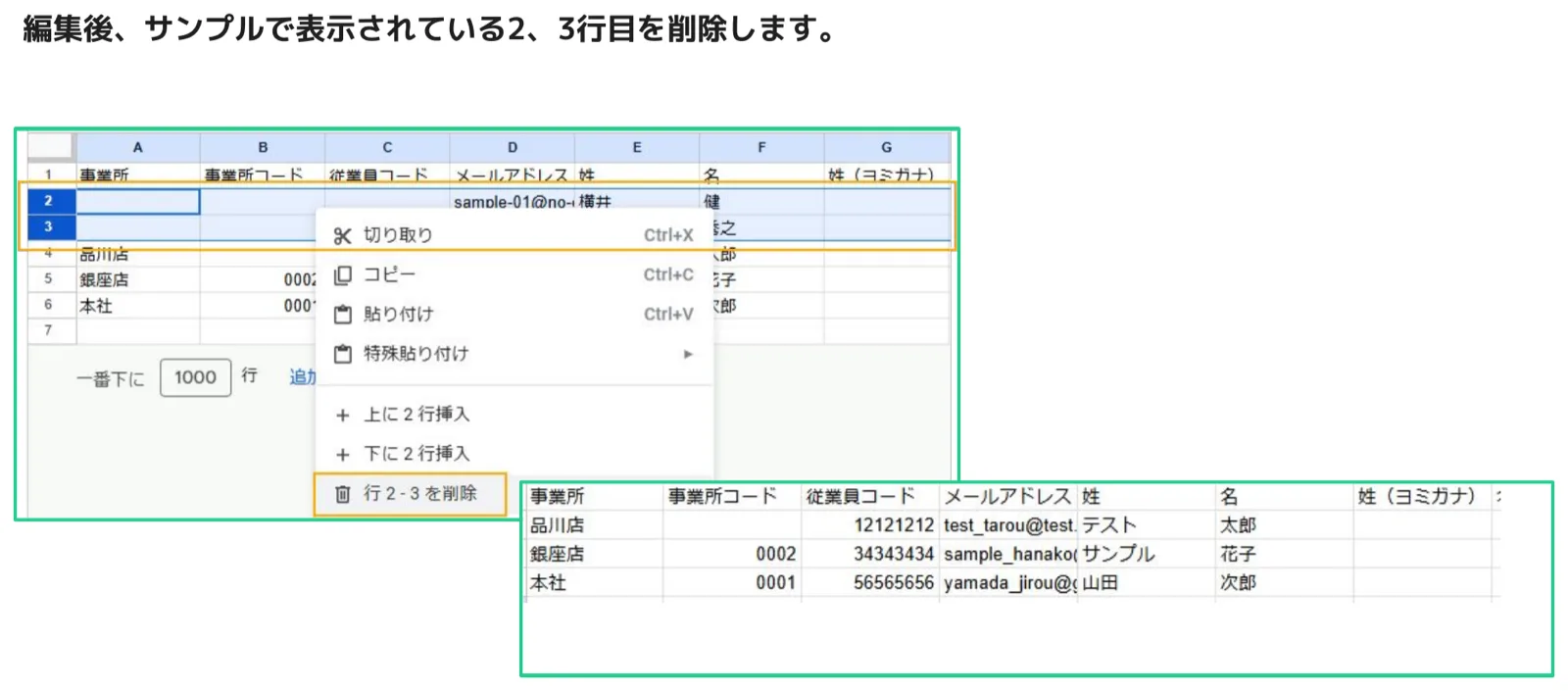Screen dimensions: 1568x691
Task: Click the plus icon for 下に 2 行挿入
Action: [342, 455]
